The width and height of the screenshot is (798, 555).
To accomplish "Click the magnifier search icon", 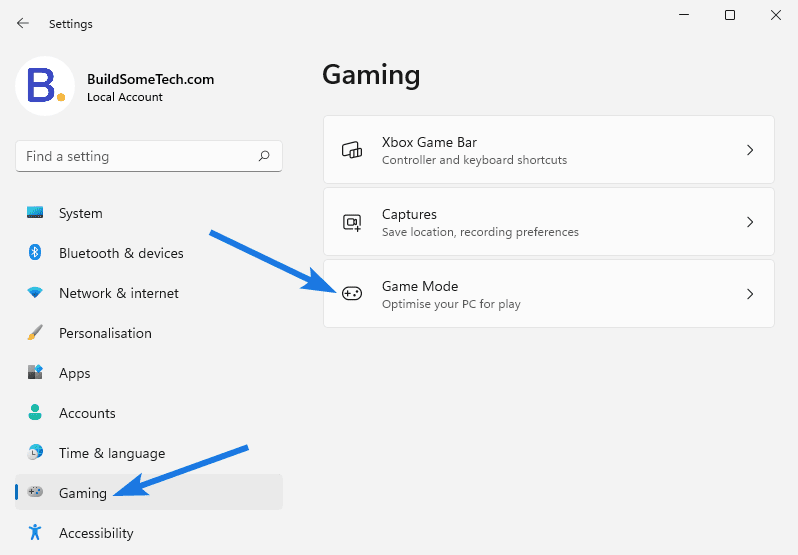I will pyautogui.click(x=264, y=156).
